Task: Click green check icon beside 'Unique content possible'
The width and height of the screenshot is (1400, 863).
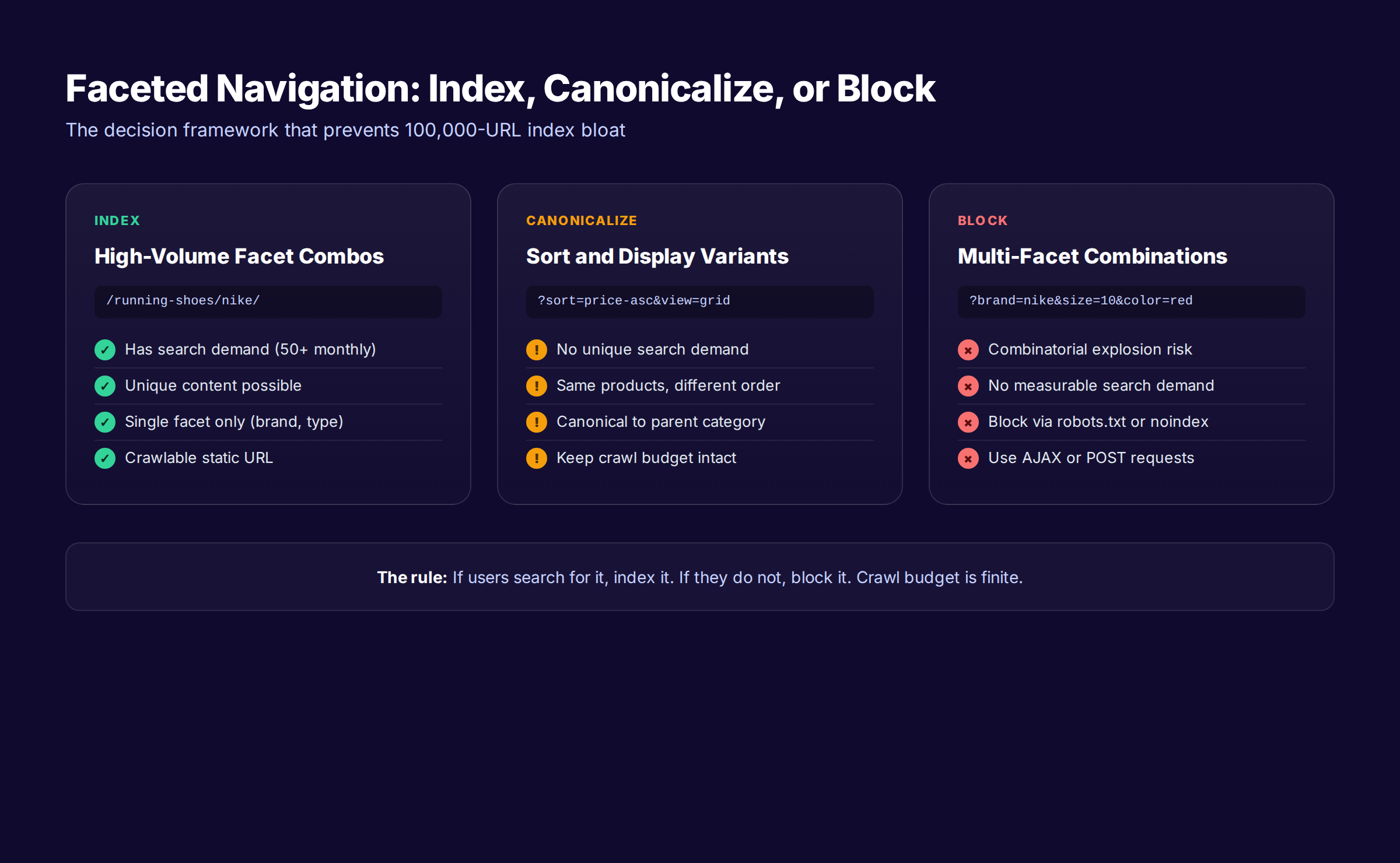Action: (x=105, y=386)
